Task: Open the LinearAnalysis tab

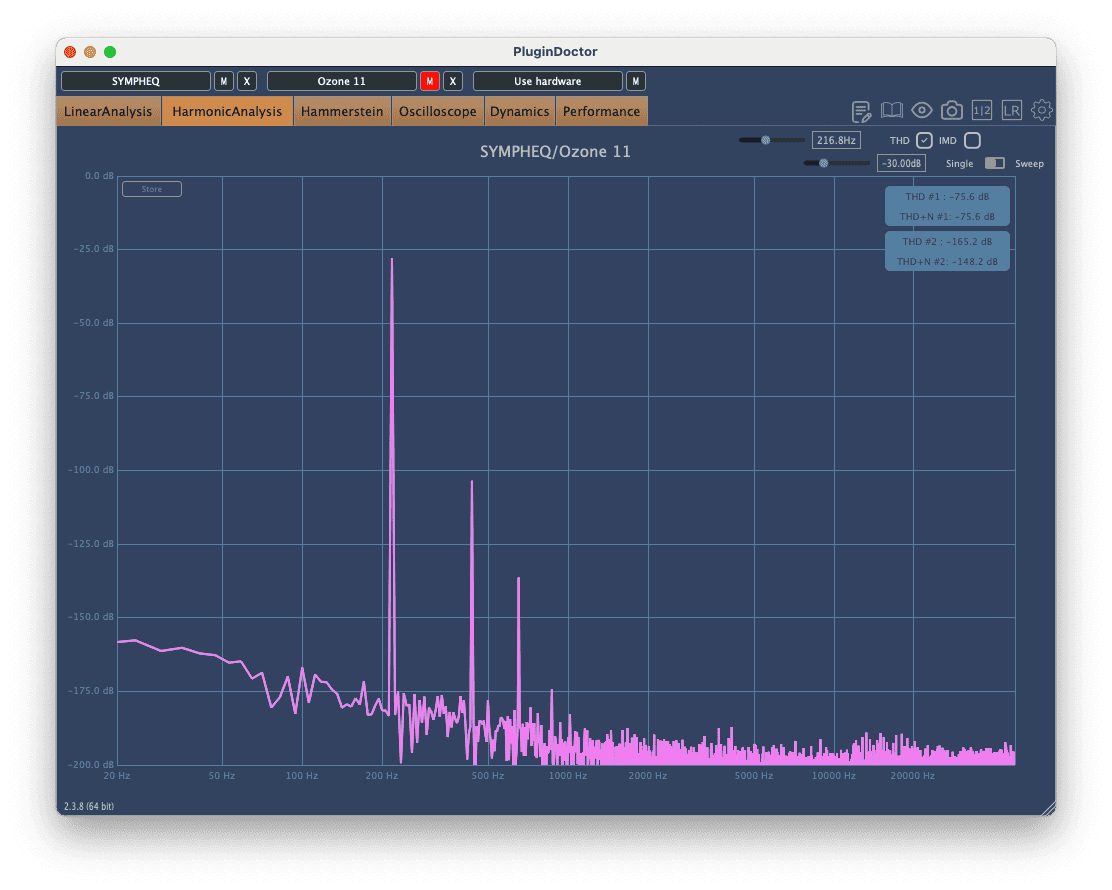Action: 109,111
